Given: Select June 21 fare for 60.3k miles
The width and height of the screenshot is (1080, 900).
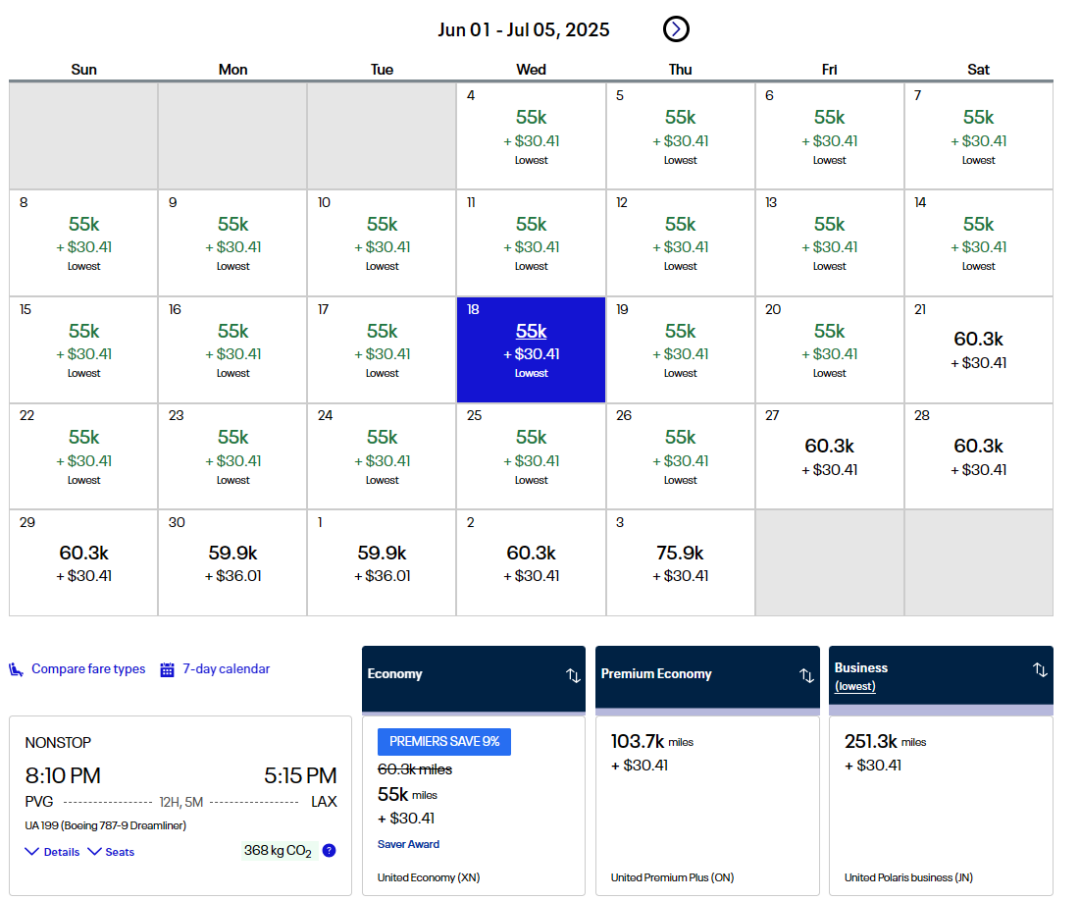Looking at the screenshot, I should pos(978,349).
